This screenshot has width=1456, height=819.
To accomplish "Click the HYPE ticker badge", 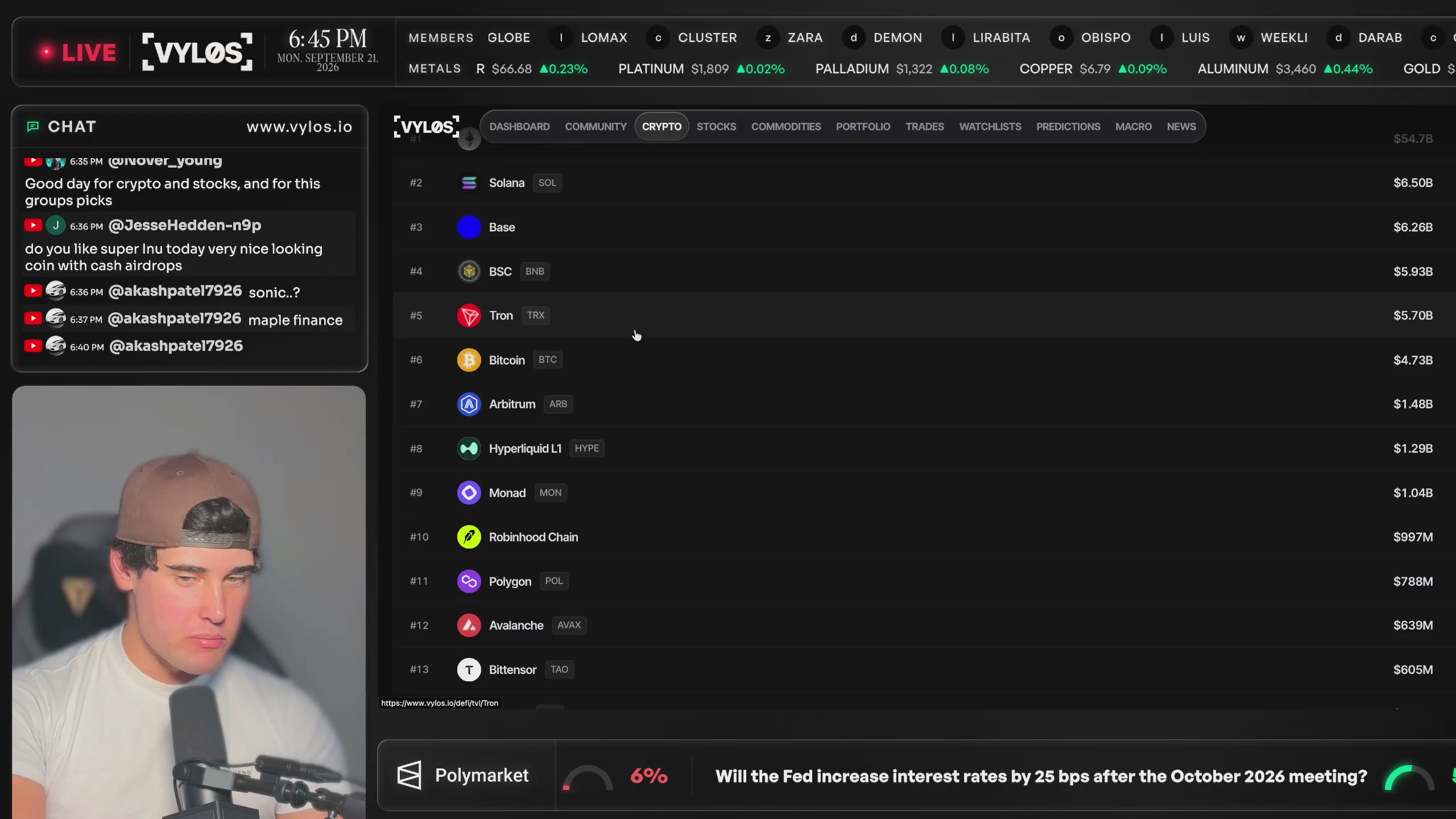I will click(x=586, y=448).
